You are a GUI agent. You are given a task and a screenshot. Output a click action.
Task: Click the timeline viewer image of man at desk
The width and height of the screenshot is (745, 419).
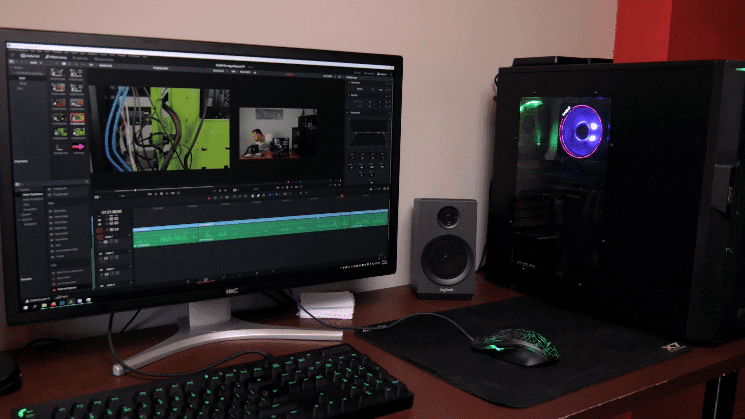[277, 133]
